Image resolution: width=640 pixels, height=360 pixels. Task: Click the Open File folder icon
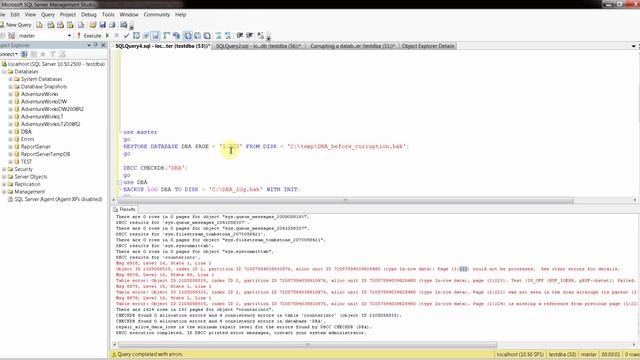[93, 25]
